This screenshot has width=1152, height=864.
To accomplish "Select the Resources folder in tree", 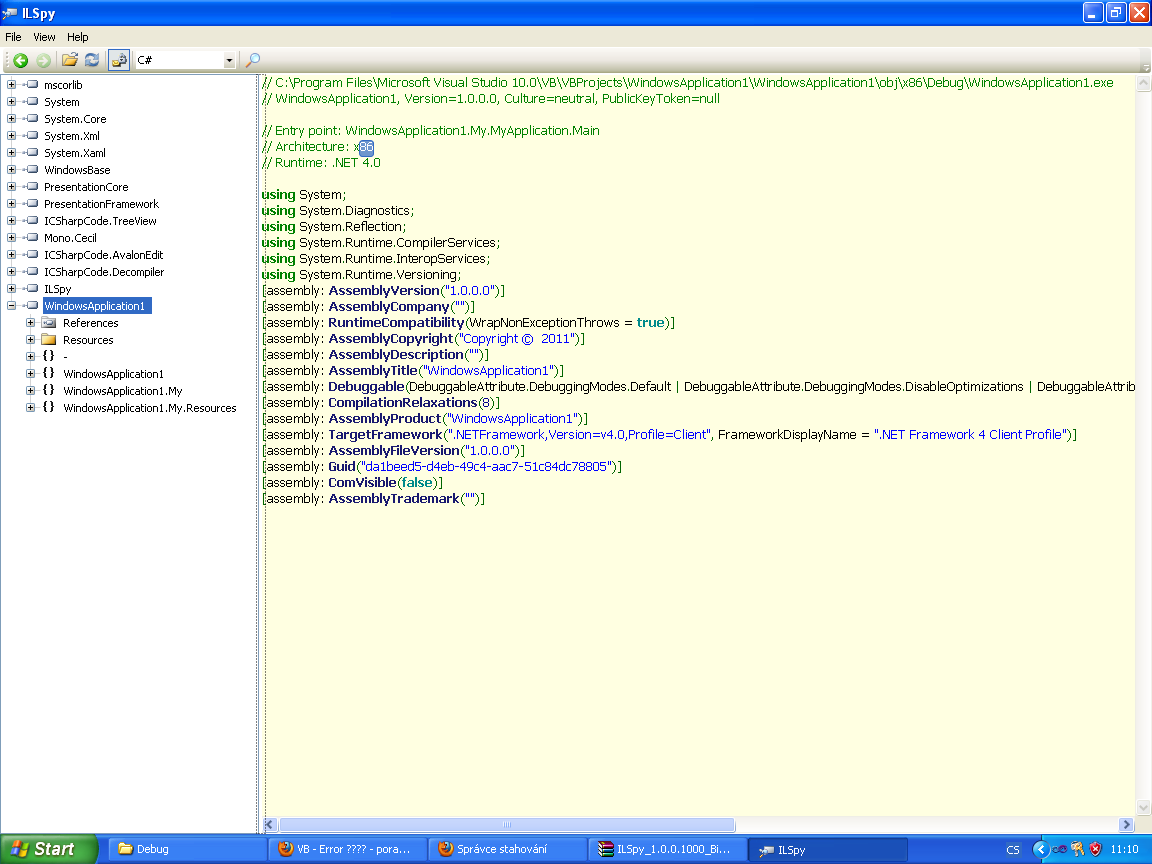I will [88, 340].
